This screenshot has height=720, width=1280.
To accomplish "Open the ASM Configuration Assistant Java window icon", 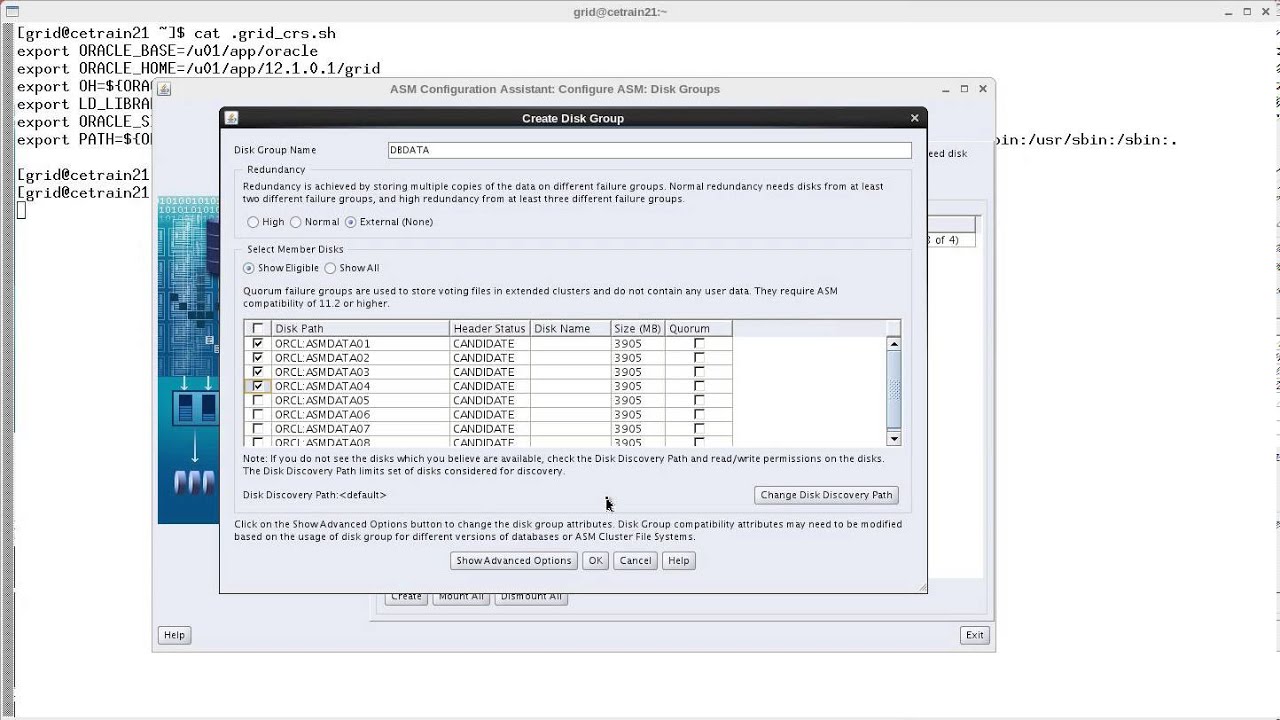I will click(164, 89).
